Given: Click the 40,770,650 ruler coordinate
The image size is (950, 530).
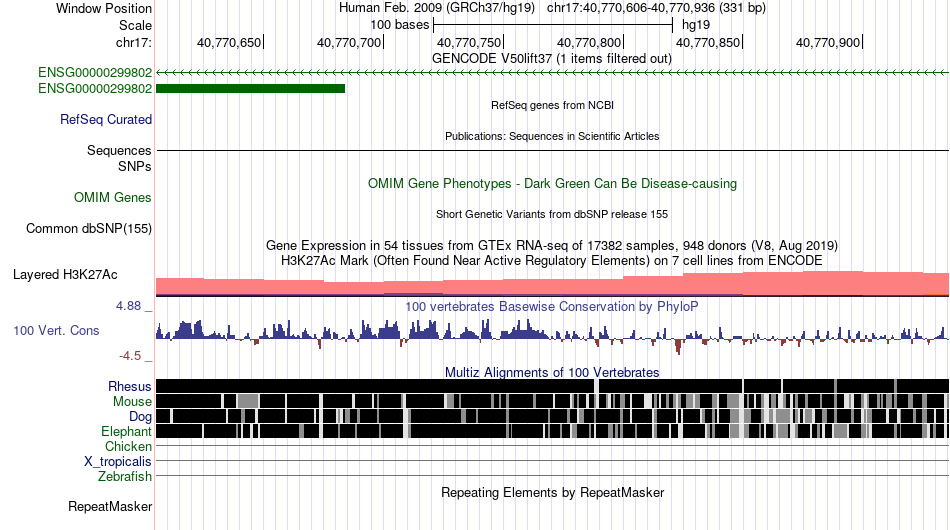Looking at the screenshot, I should point(229,42).
